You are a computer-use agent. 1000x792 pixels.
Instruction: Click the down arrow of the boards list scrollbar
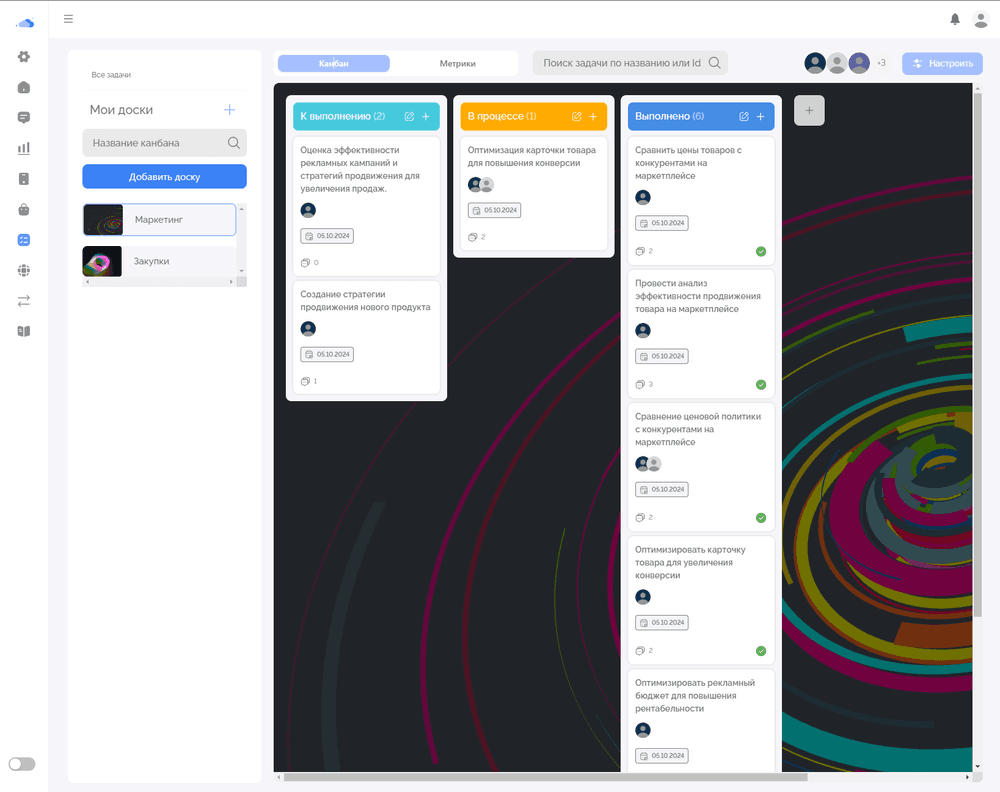pos(242,271)
